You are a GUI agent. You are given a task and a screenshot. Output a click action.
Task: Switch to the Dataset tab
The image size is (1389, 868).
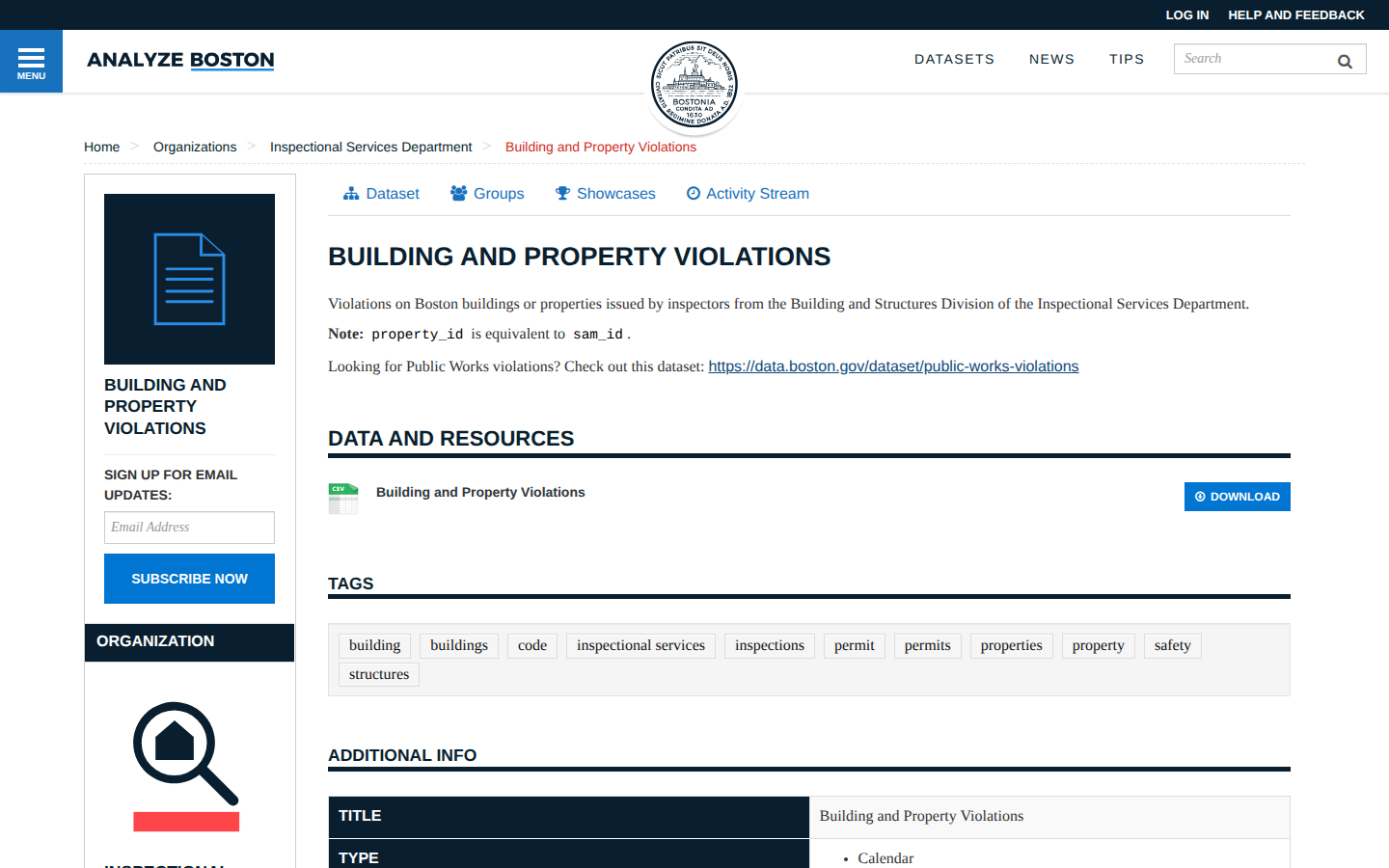click(x=381, y=194)
